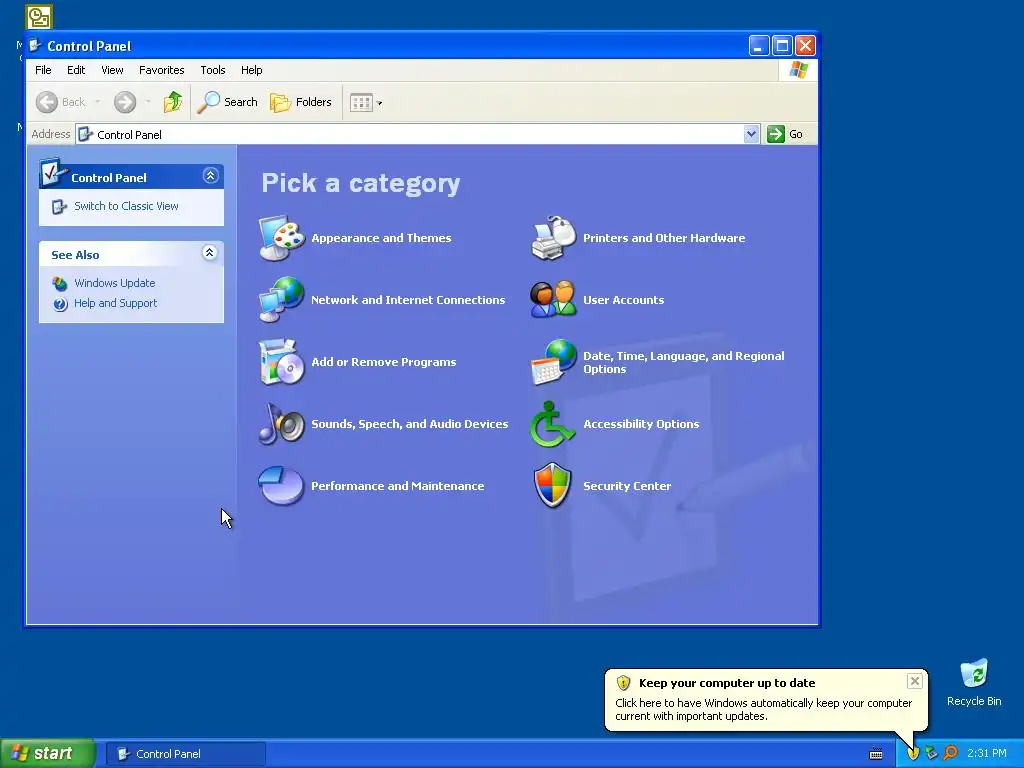Viewport: 1024px width, 768px height.
Task: Click the User Accounts people icon
Action: click(553, 300)
